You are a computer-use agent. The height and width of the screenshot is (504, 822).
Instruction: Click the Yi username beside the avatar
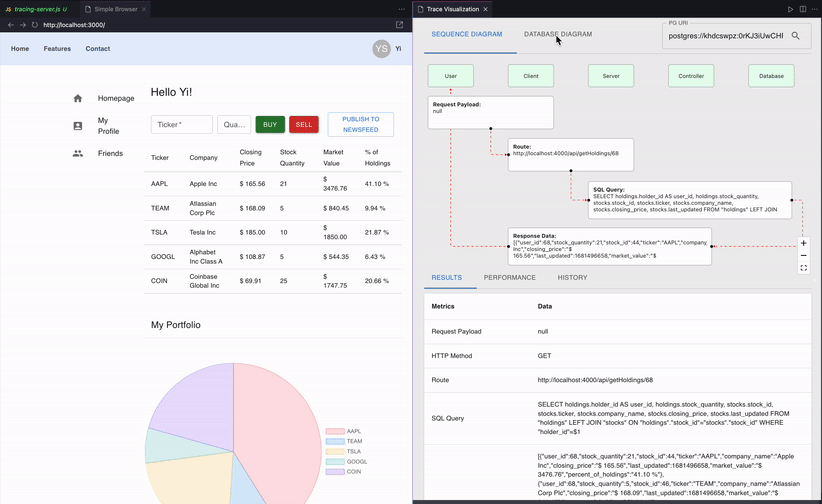pos(398,49)
